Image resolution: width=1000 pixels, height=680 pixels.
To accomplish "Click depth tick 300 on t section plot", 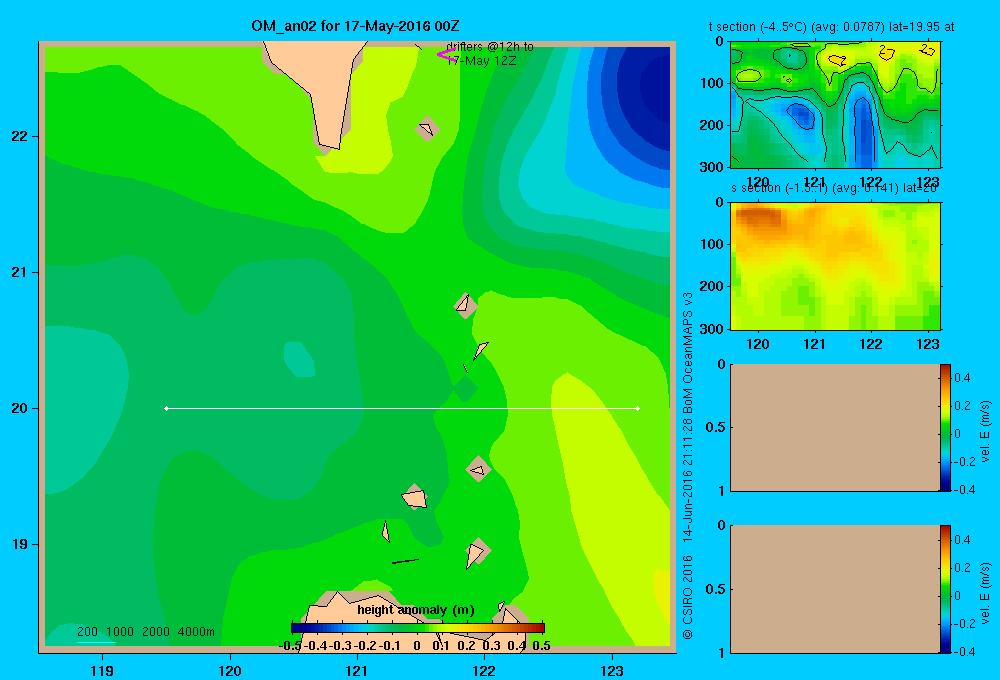I will [712, 166].
